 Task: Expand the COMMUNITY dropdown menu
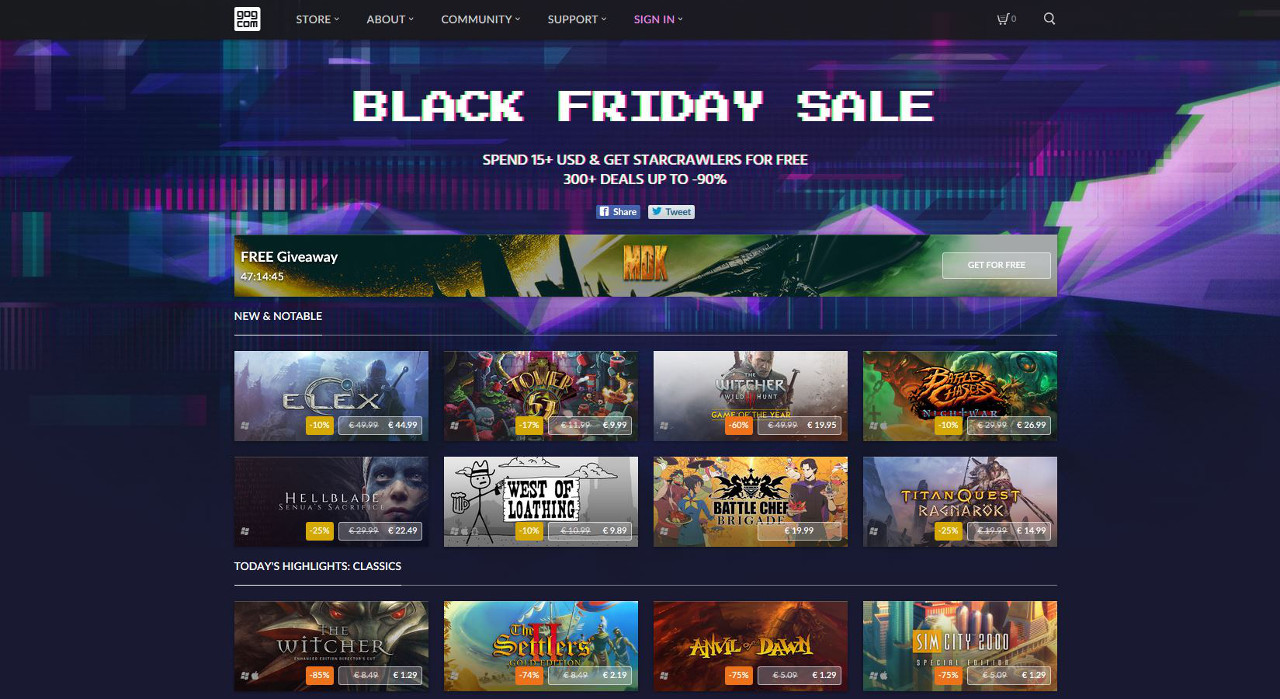tap(481, 19)
